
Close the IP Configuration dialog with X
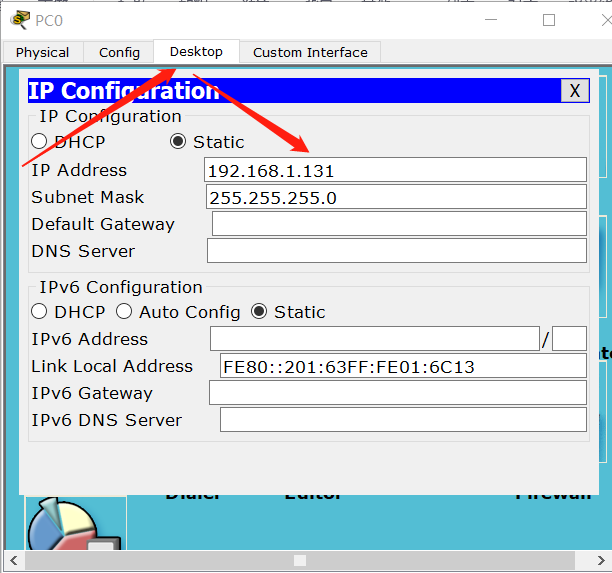coord(575,91)
